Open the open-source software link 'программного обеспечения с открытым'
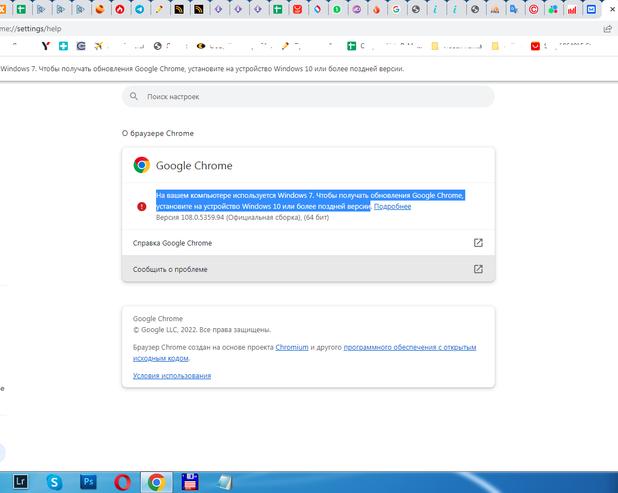618x493 pixels. tap(410, 347)
